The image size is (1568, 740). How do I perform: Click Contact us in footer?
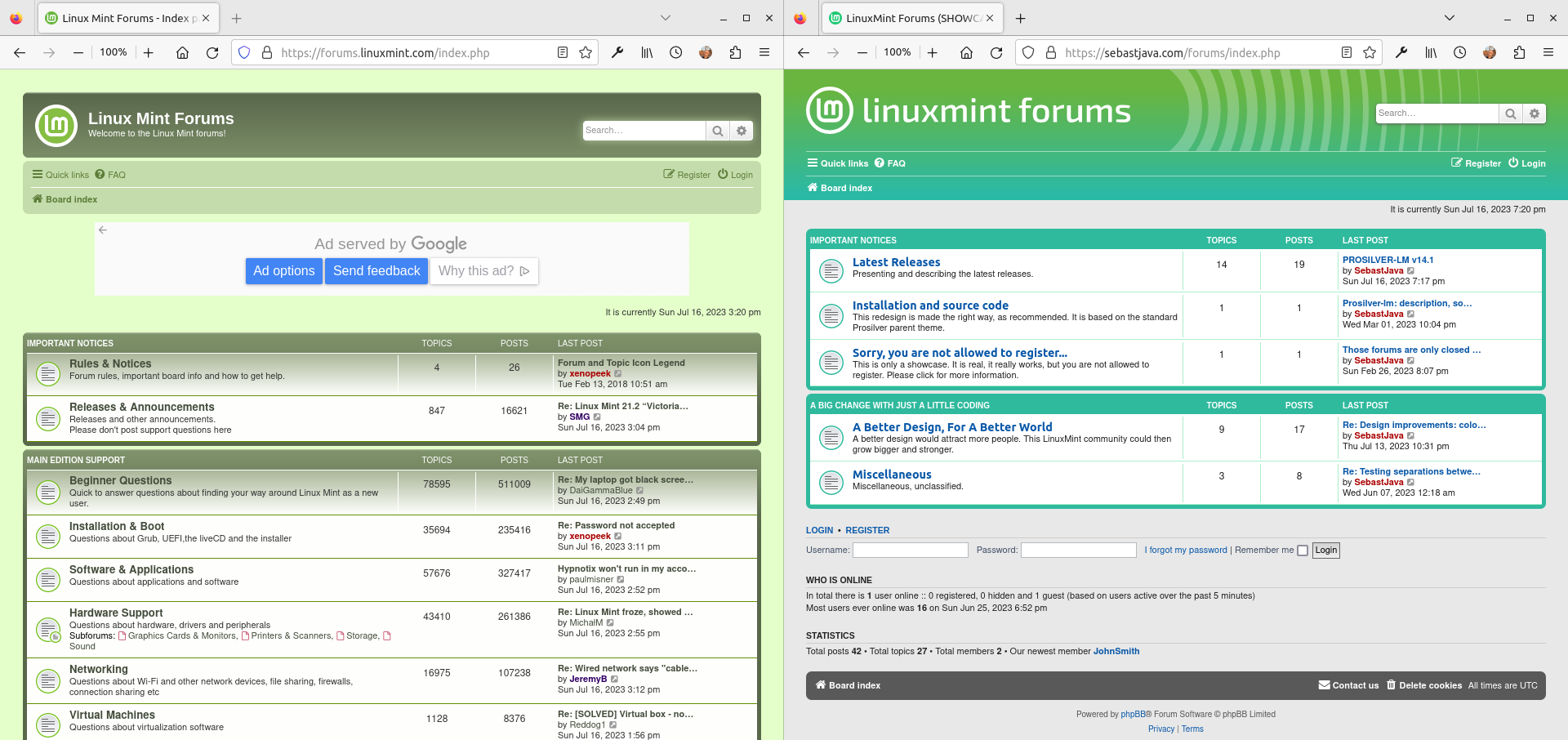1348,685
